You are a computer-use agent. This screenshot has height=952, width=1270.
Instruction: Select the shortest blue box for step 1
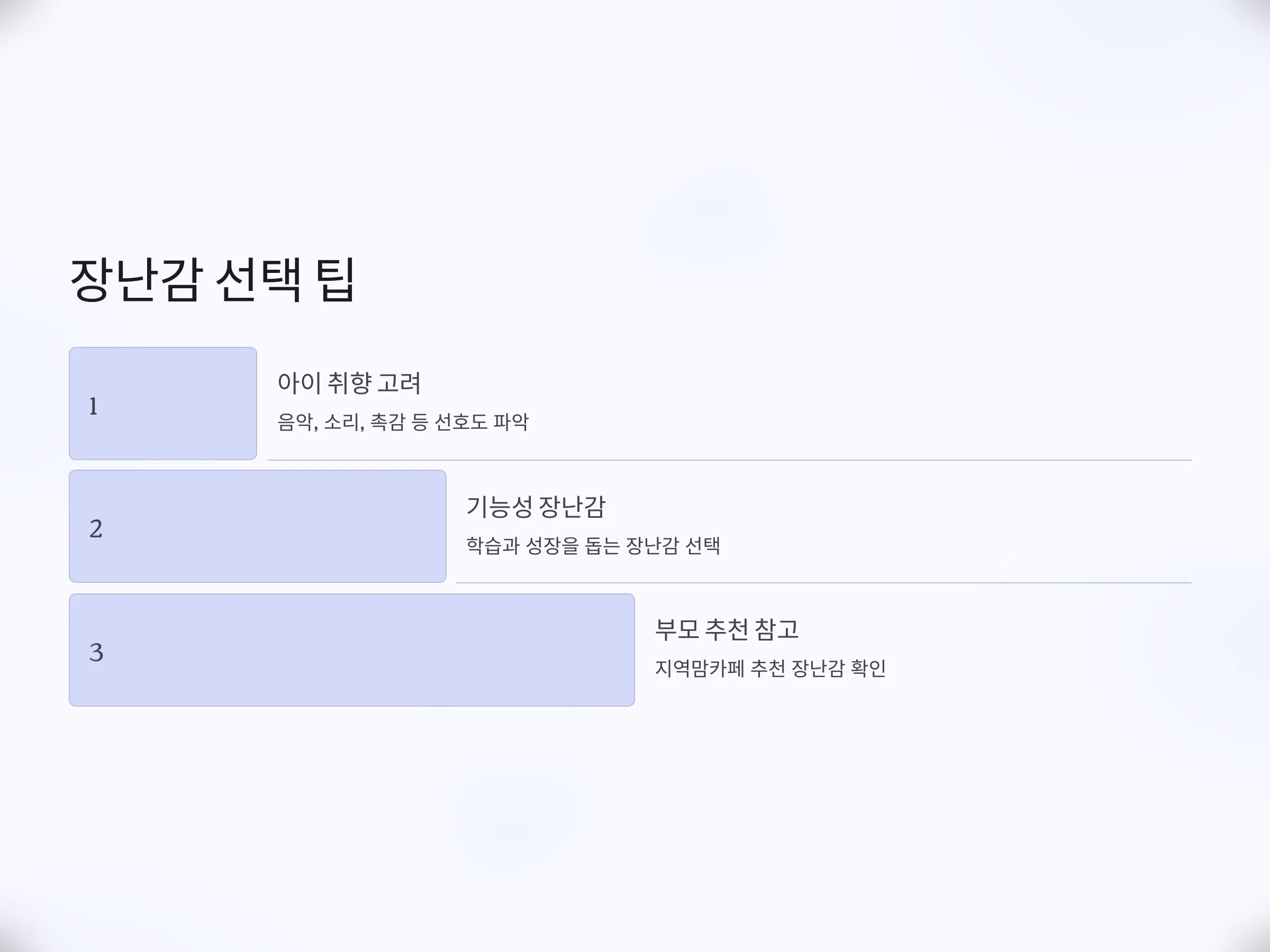163,404
